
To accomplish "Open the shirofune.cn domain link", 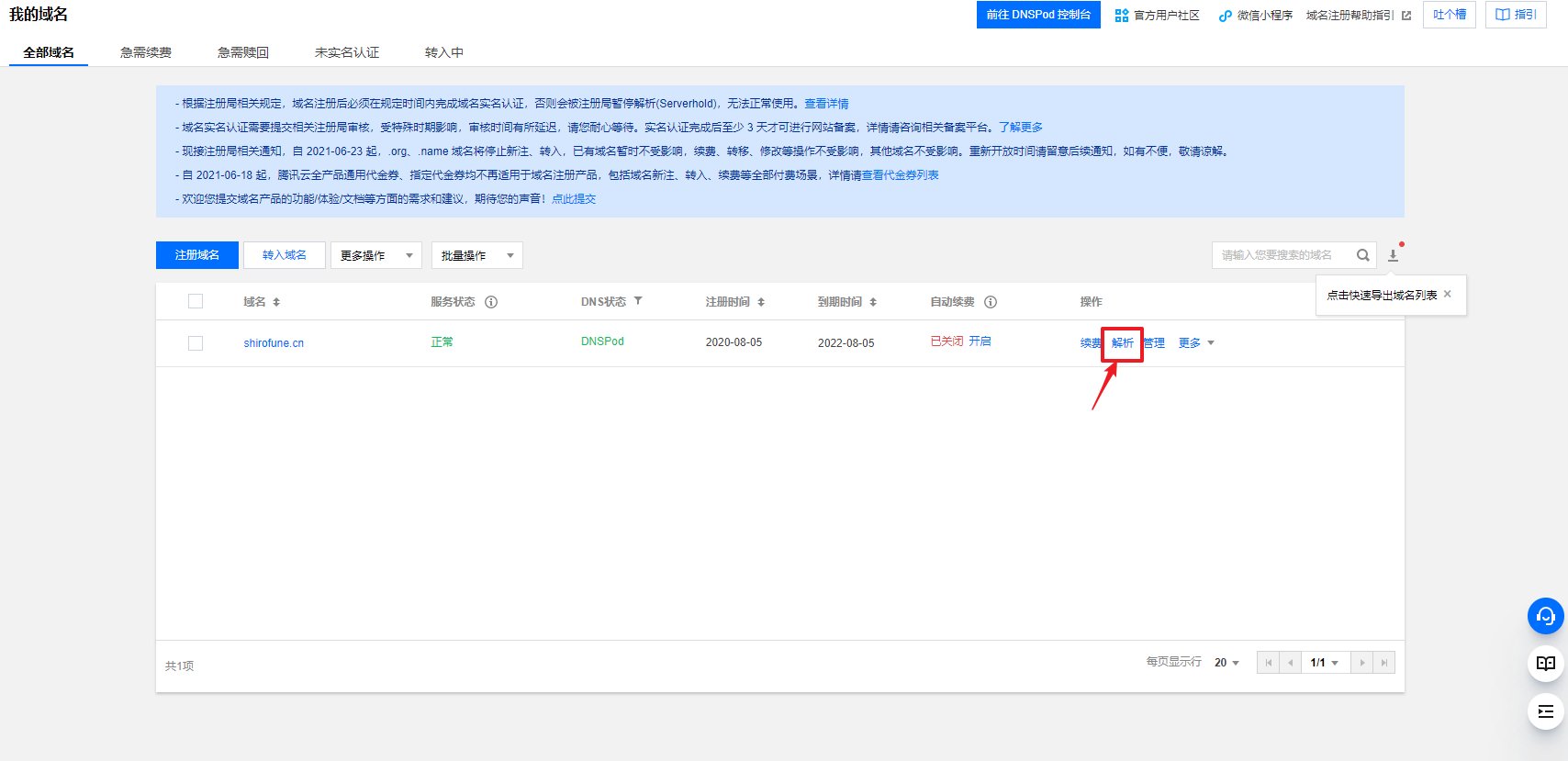I will click(x=274, y=343).
